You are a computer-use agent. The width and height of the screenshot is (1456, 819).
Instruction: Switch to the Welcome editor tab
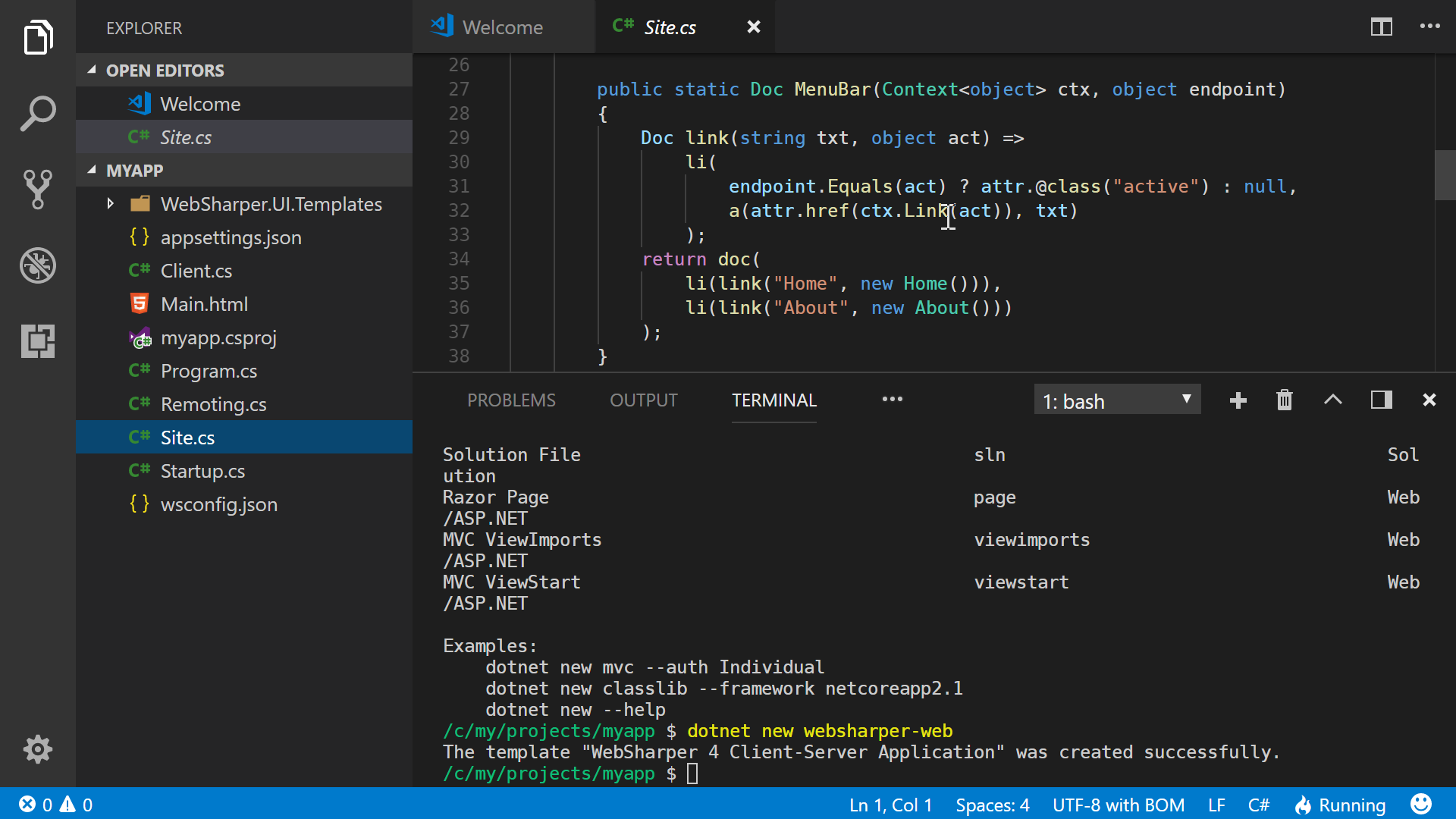[x=502, y=27]
